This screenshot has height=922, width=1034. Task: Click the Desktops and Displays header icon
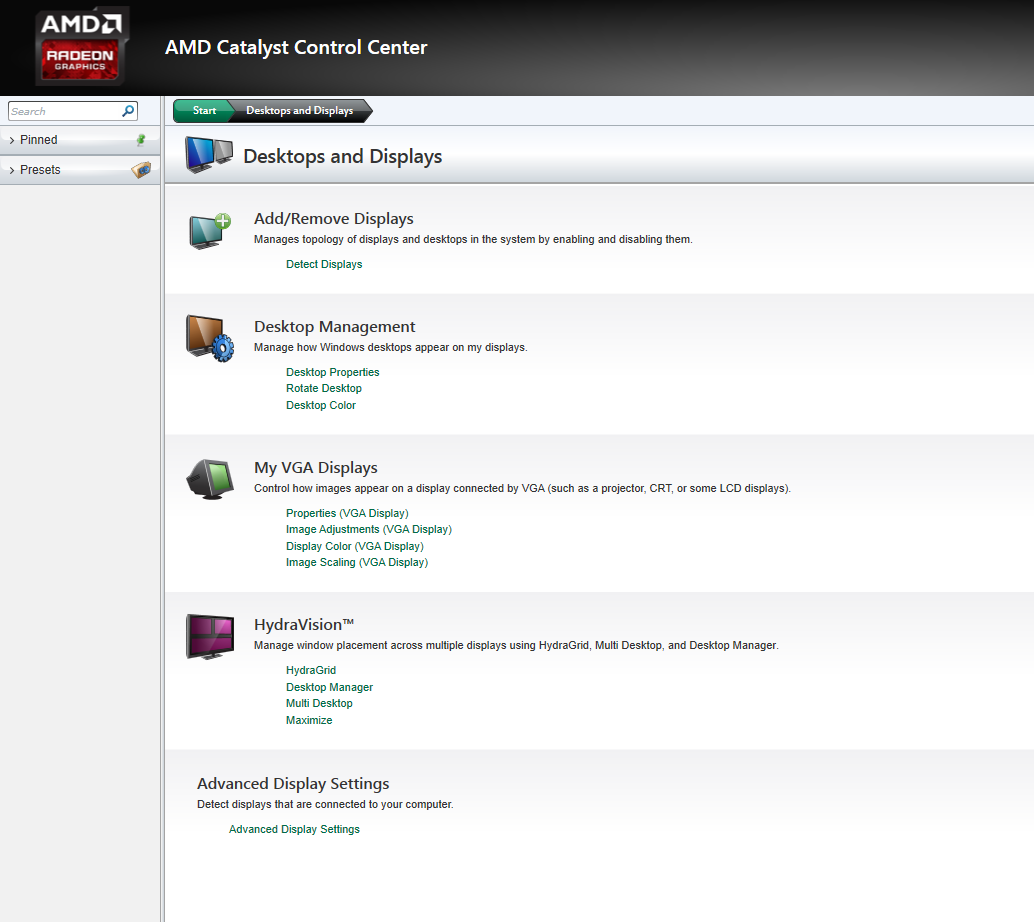coord(208,155)
